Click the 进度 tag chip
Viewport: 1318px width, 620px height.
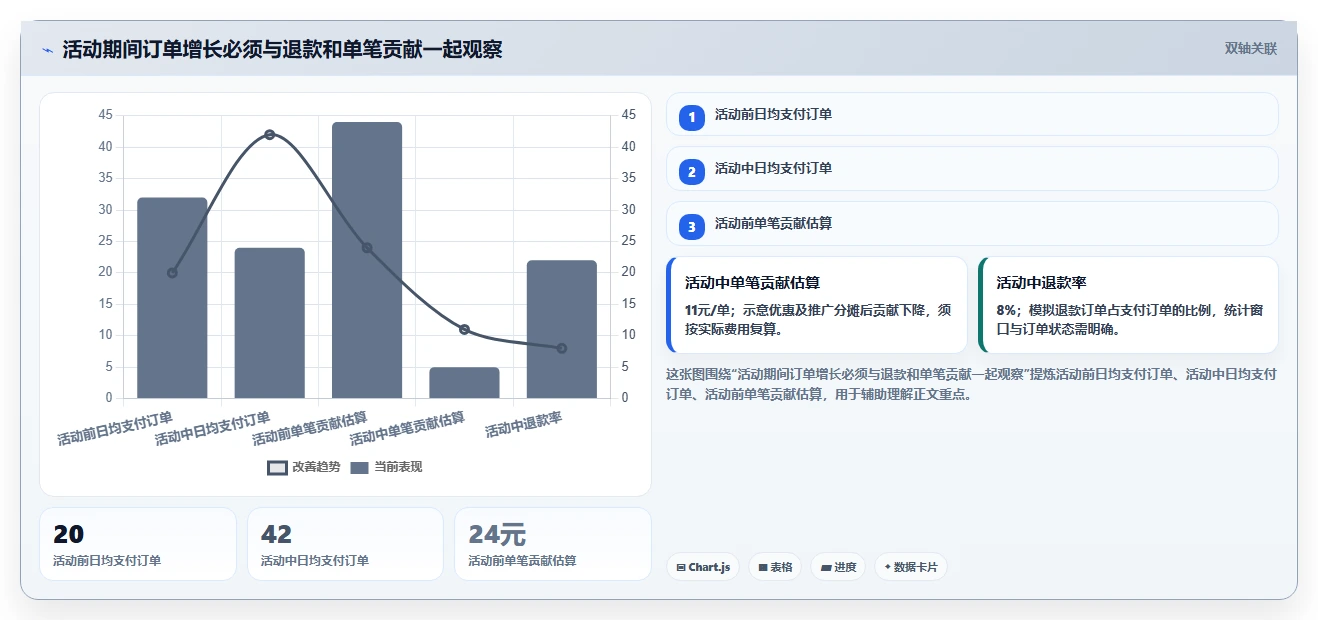point(838,567)
